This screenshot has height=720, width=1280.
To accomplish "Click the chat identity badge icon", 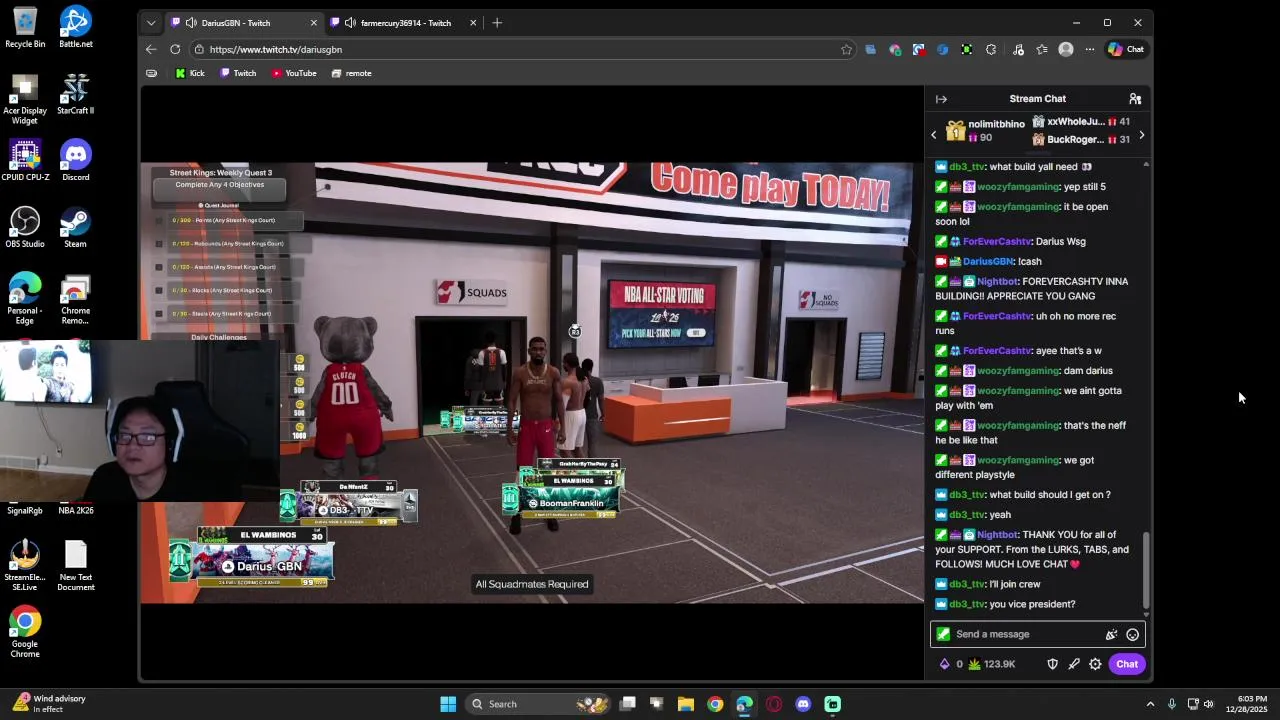I will tap(943, 634).
